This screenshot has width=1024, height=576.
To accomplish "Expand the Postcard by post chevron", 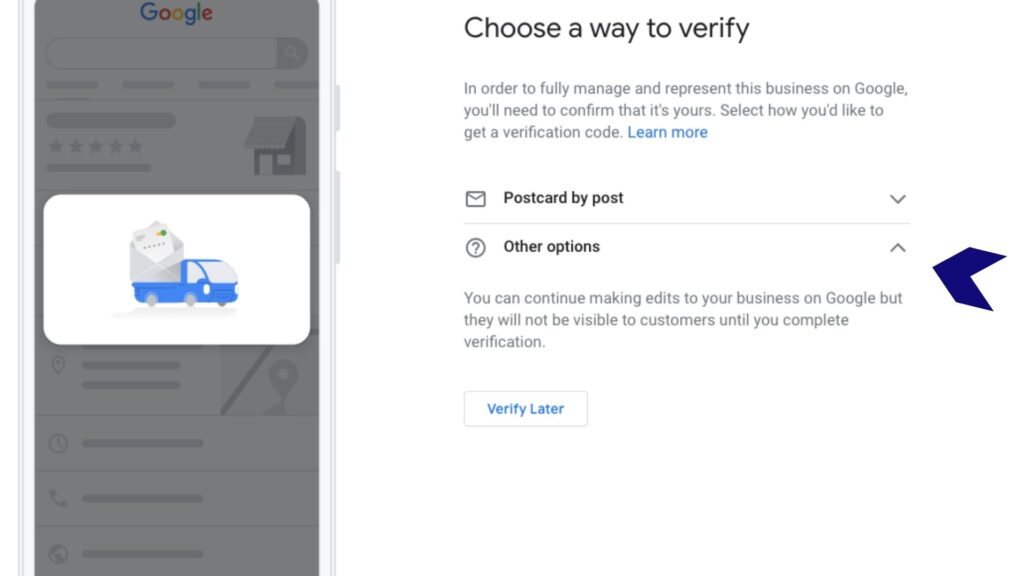I will pyautogui.click(x=898, y=199).
